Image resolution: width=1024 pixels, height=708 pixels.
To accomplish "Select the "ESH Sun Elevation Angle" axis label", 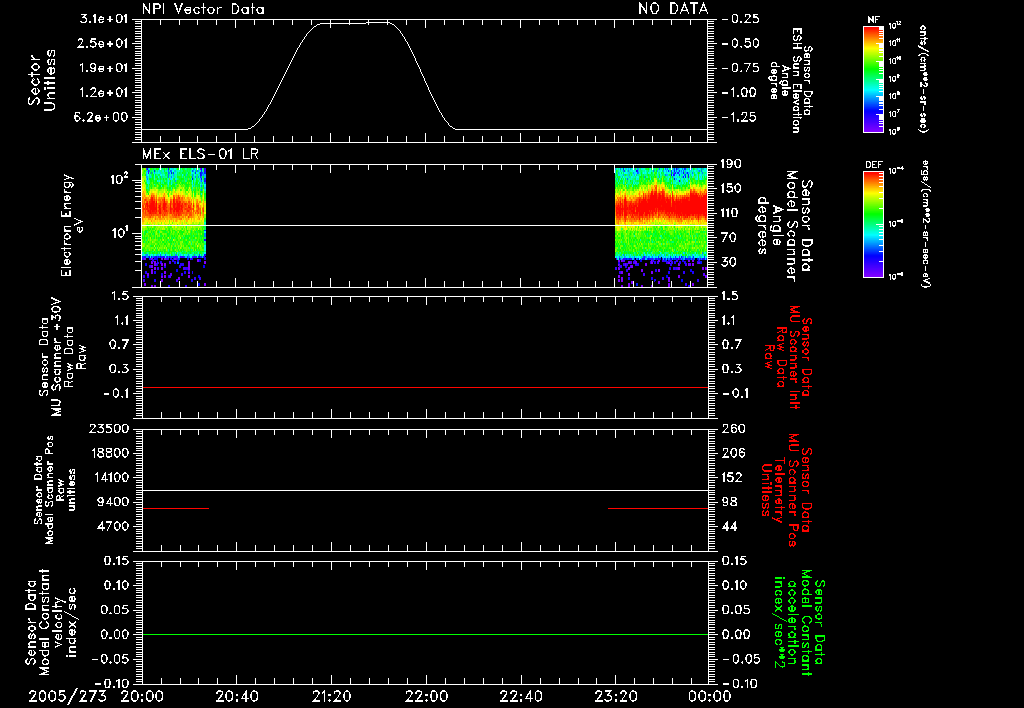I will pyautogui.click(x=790, y=80).
